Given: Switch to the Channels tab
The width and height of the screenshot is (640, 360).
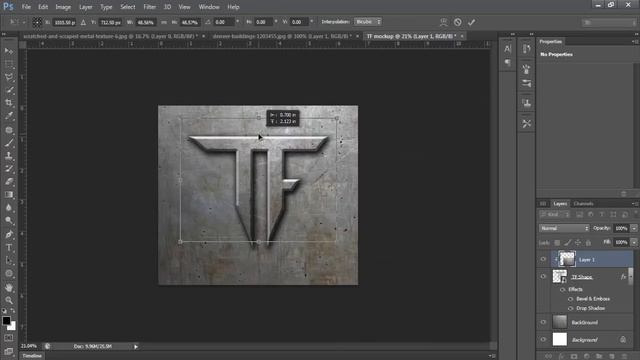Looking at the screenshot, I should [583, 203].
